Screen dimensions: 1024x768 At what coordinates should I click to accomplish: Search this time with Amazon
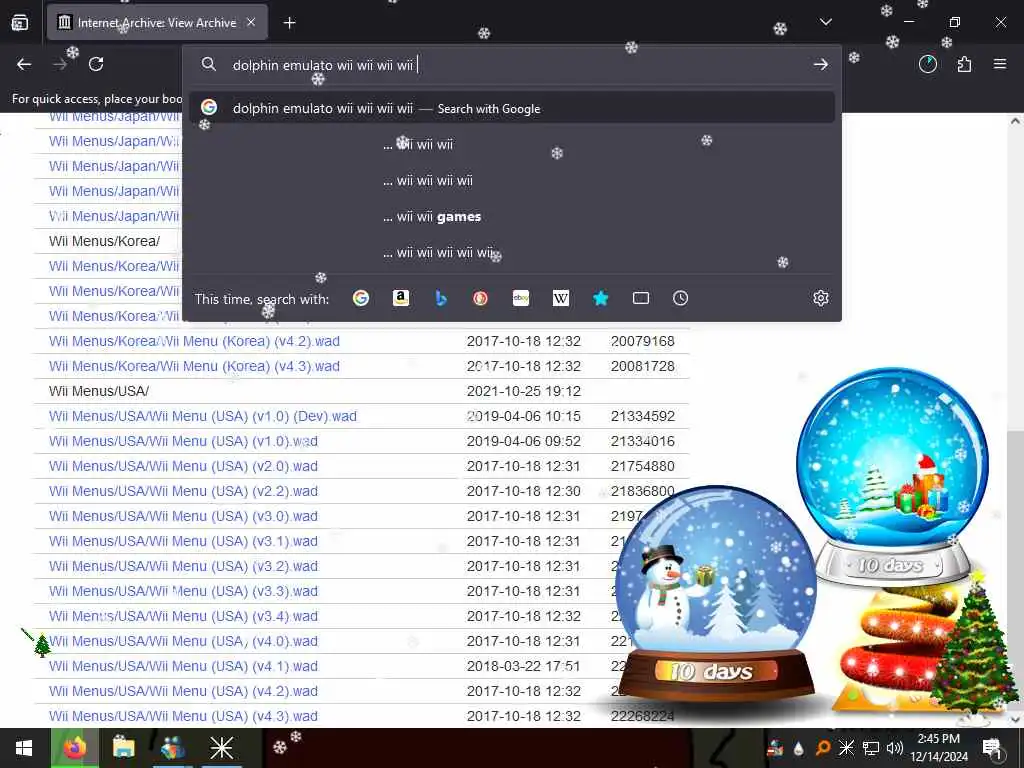(400, 298)
